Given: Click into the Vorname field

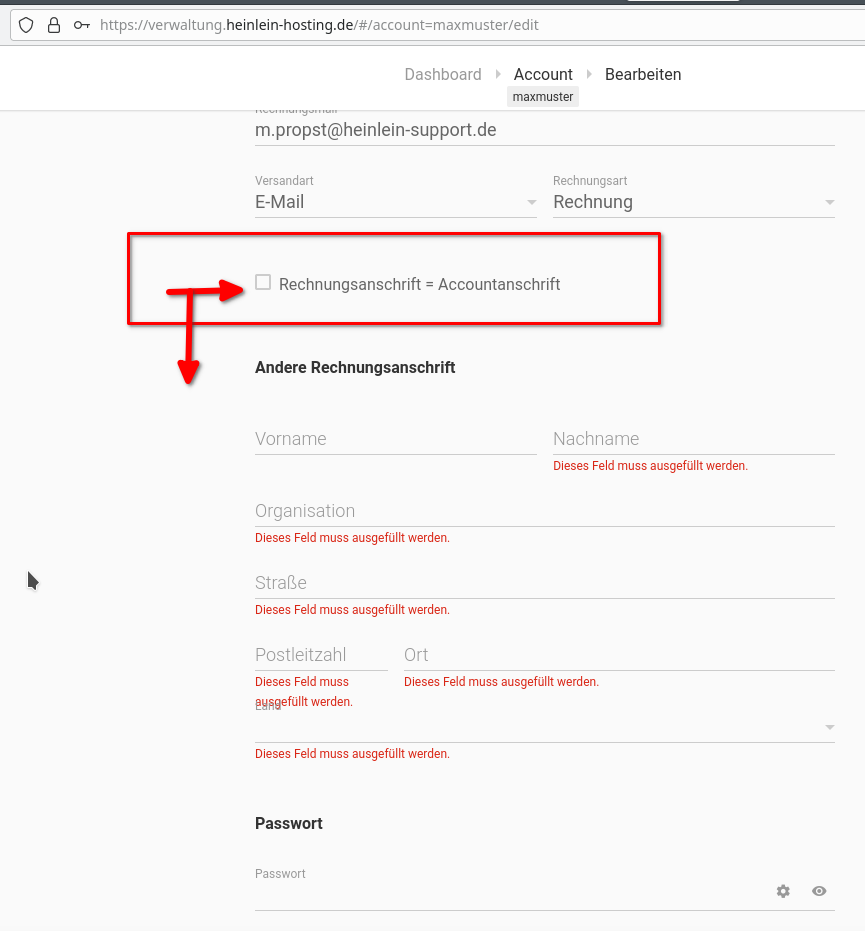Looking at the screenshot, I should click(395, 439).
